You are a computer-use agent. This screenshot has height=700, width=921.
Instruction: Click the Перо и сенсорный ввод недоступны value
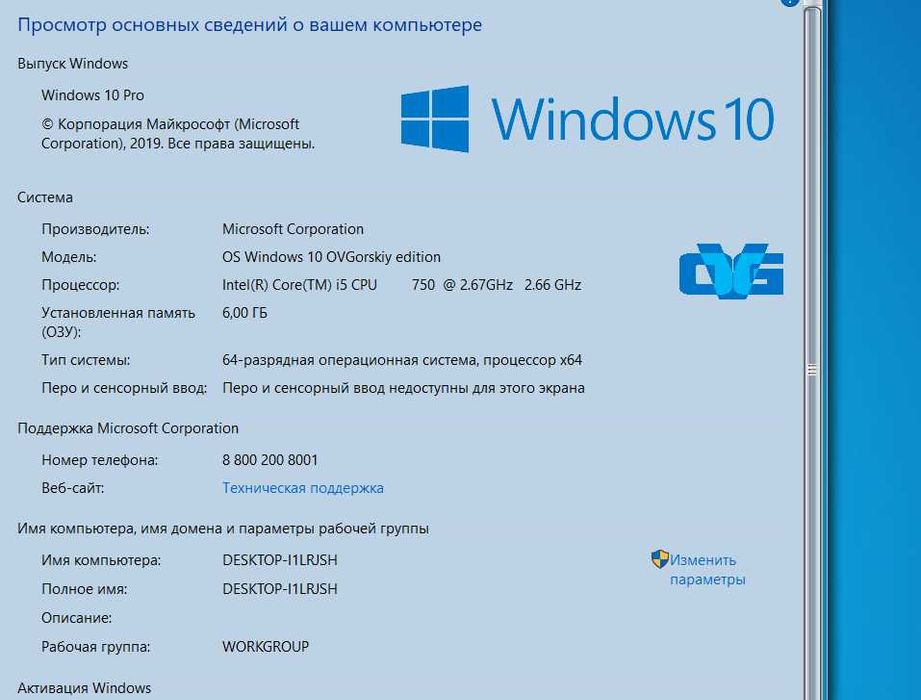404,388
